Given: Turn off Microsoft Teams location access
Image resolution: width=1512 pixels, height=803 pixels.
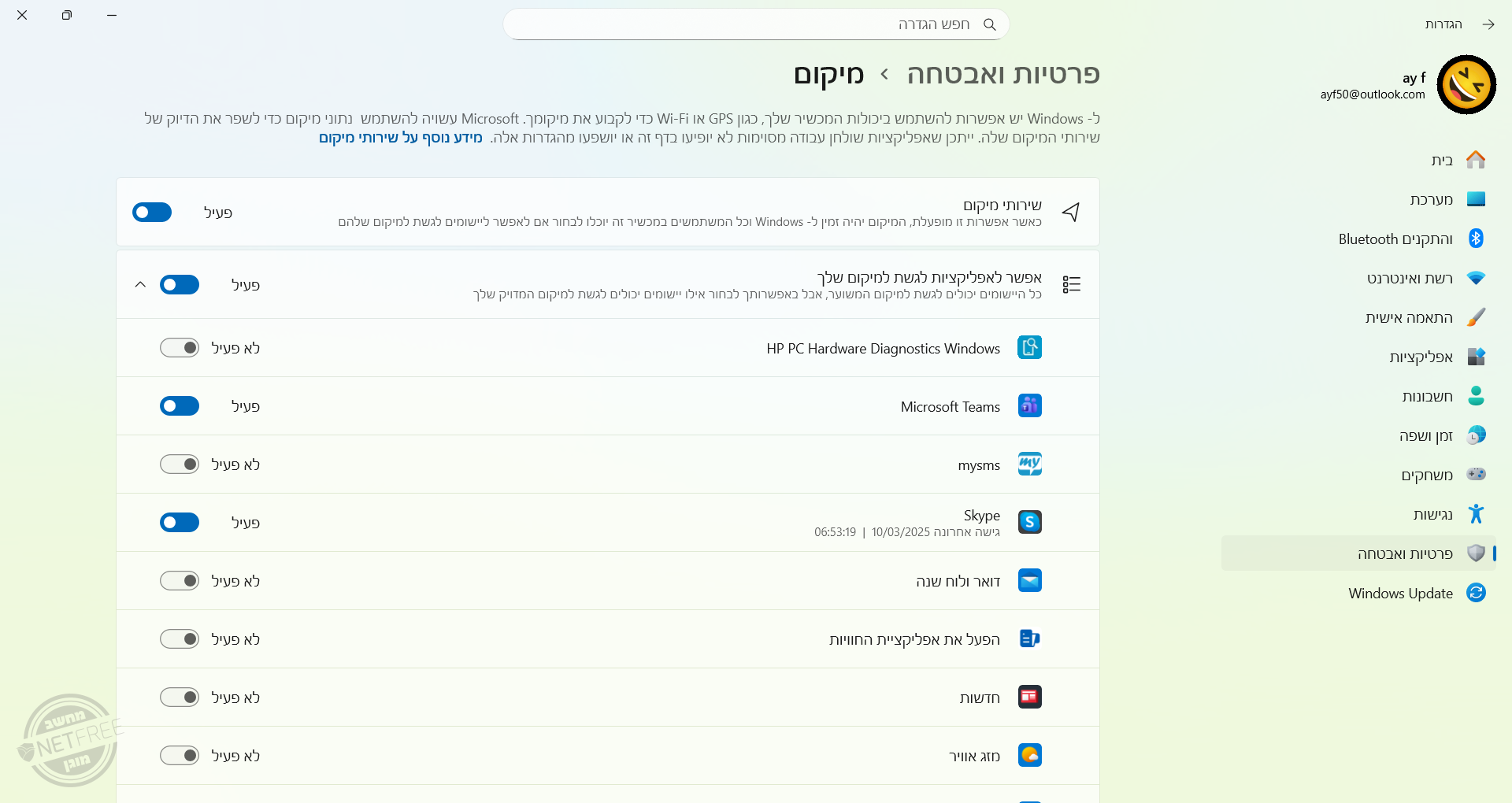Looking at the screenshot, I should (x=179, y=405).
